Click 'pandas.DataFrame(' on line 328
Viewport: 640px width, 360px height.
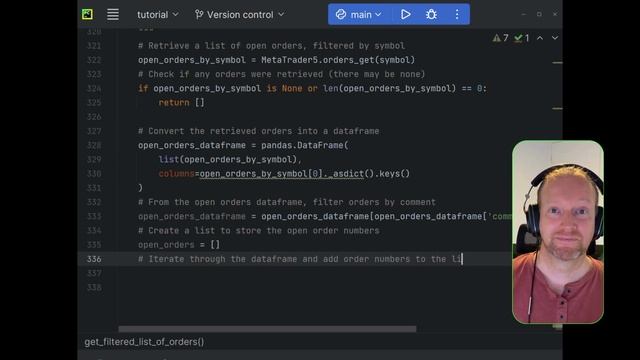coord(304,145)
